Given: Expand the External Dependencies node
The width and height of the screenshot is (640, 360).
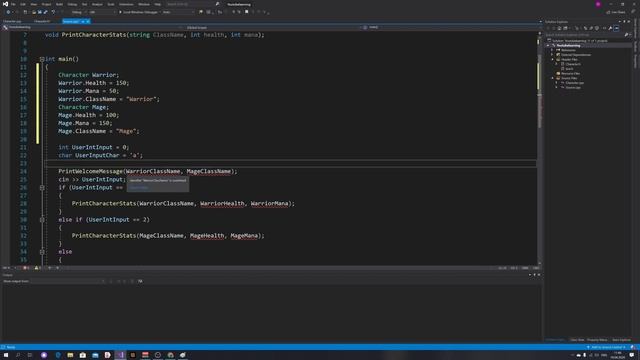Looking at the screenshot, I should point(552,55).
